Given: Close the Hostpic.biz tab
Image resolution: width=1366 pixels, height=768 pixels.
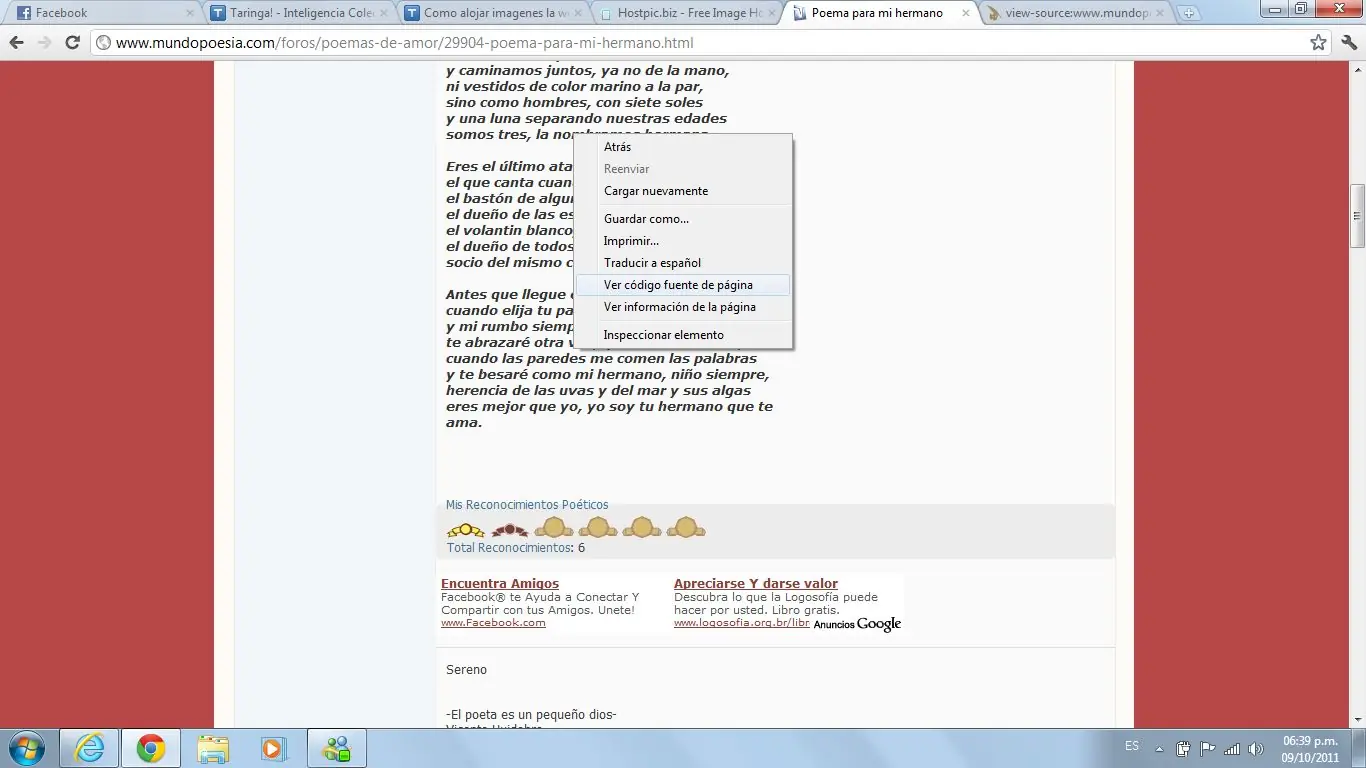Looking at the screenshot, I should (x=771, y=14).
